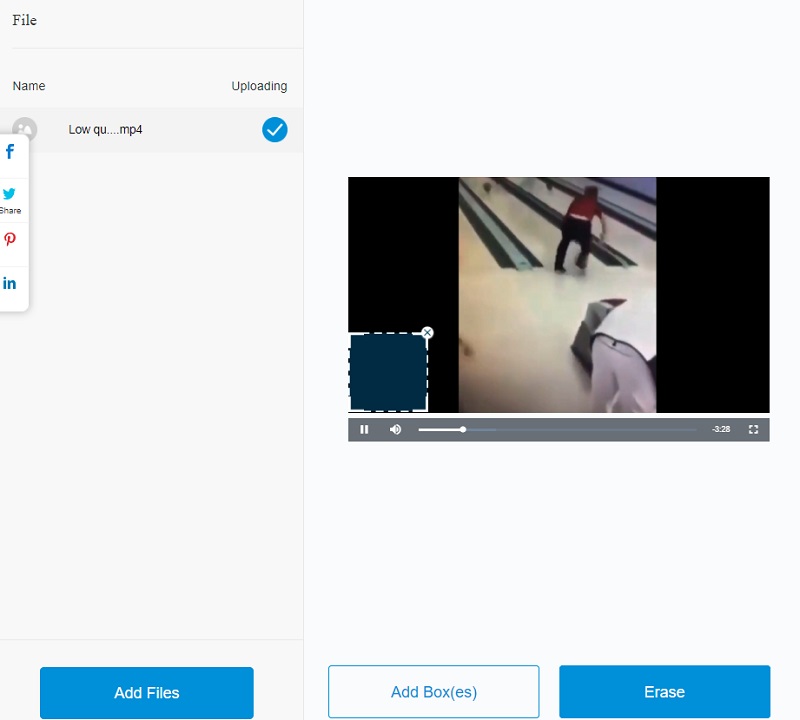Select the Low qu....mp4 file entry
Image resolution: width=800 pixels, height=720 pixels.
[105, 130]
